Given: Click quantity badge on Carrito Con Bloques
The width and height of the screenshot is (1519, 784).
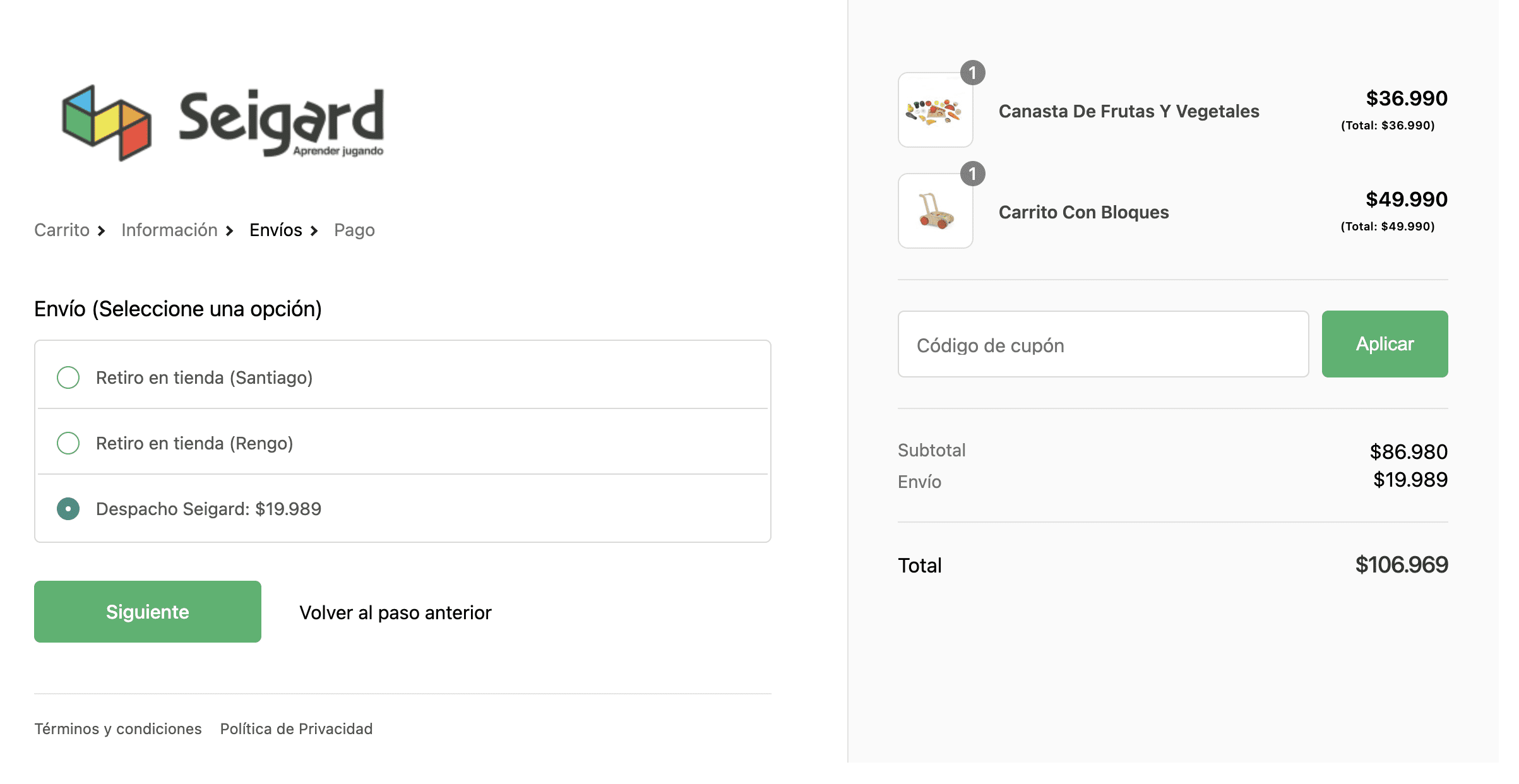Looking at the screenshot, I should click(x=972, y=174).
